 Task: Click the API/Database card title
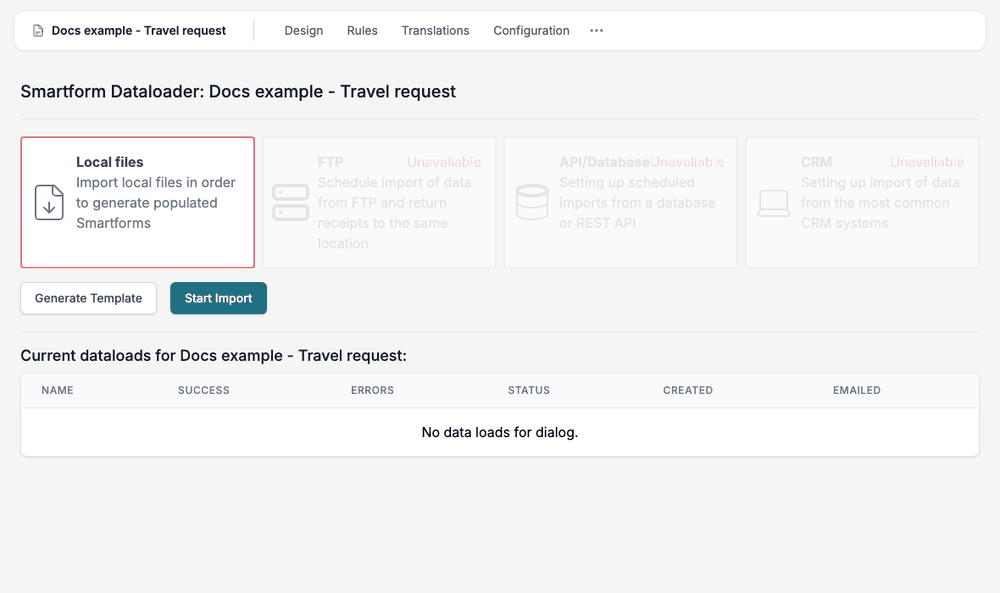tap(604, 162)
